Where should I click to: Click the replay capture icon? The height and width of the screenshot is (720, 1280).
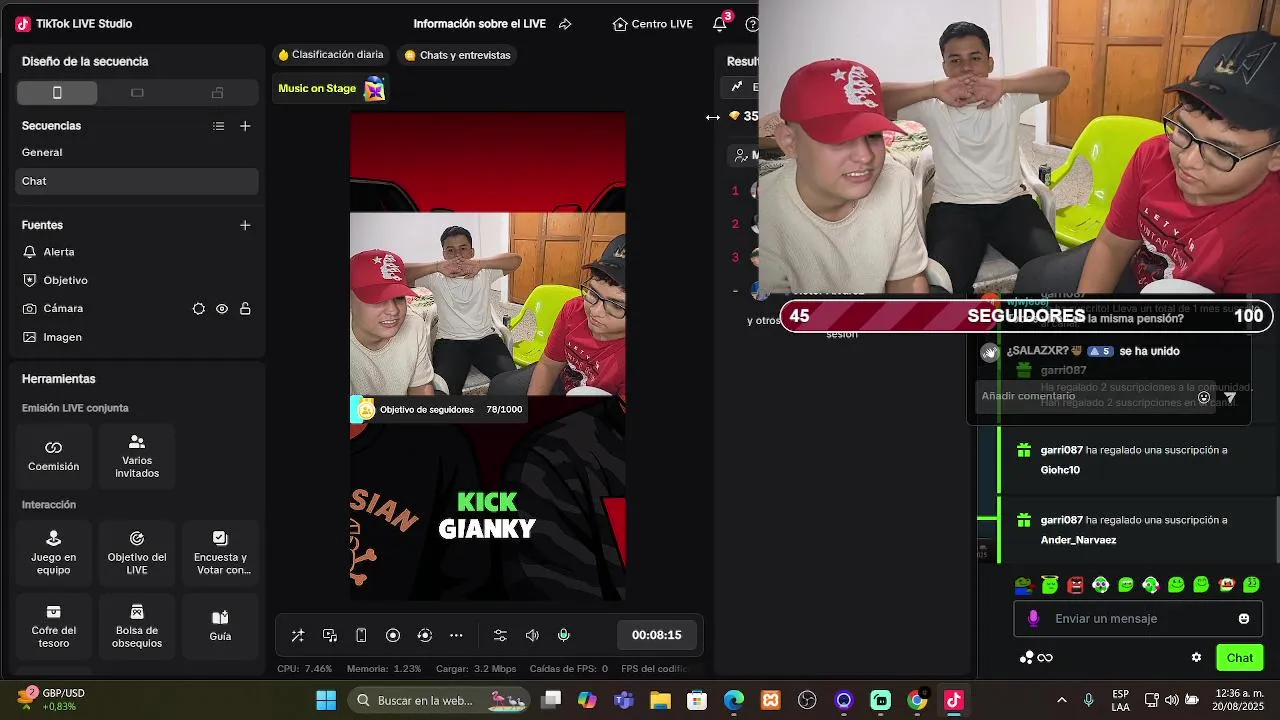tap(425, 635)
